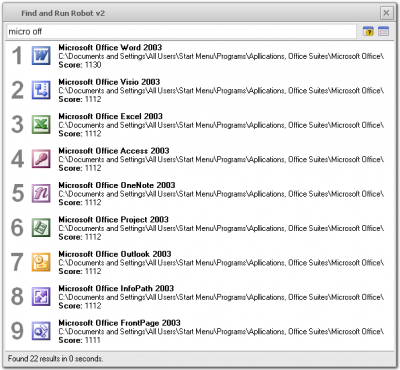The height and width of the screenshot is (370, 400).
Task: Click the Word 2003 application icon
Action: [41, 55]
